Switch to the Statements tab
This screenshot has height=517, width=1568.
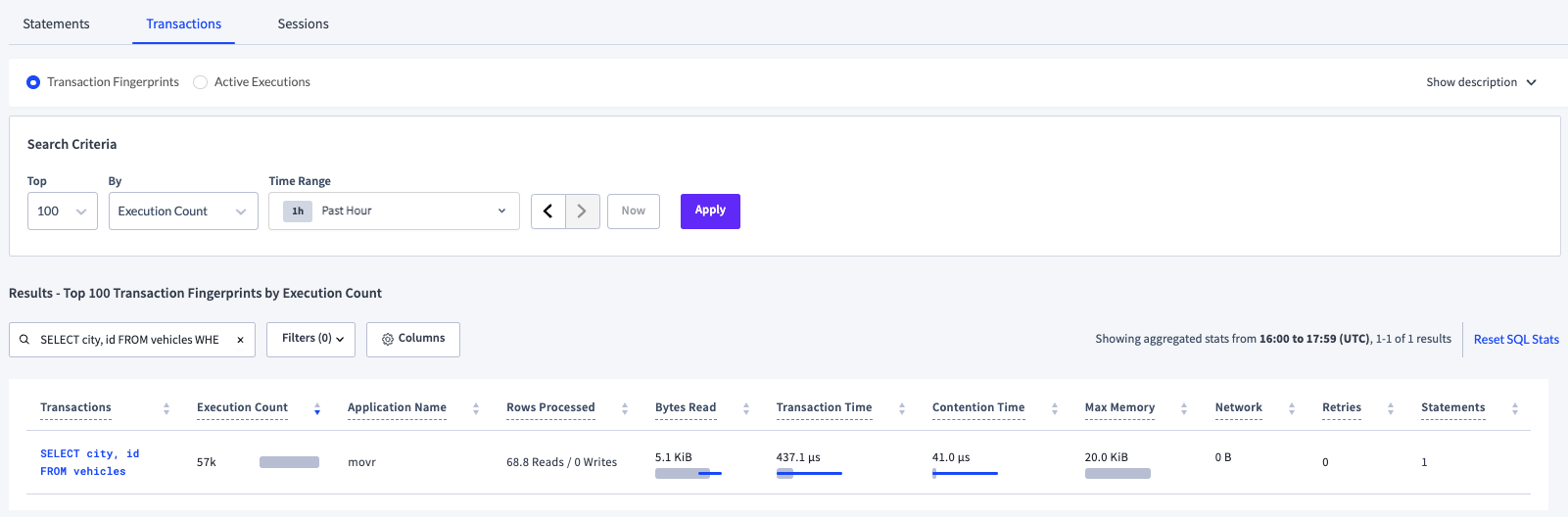click(x=56, y=23)
